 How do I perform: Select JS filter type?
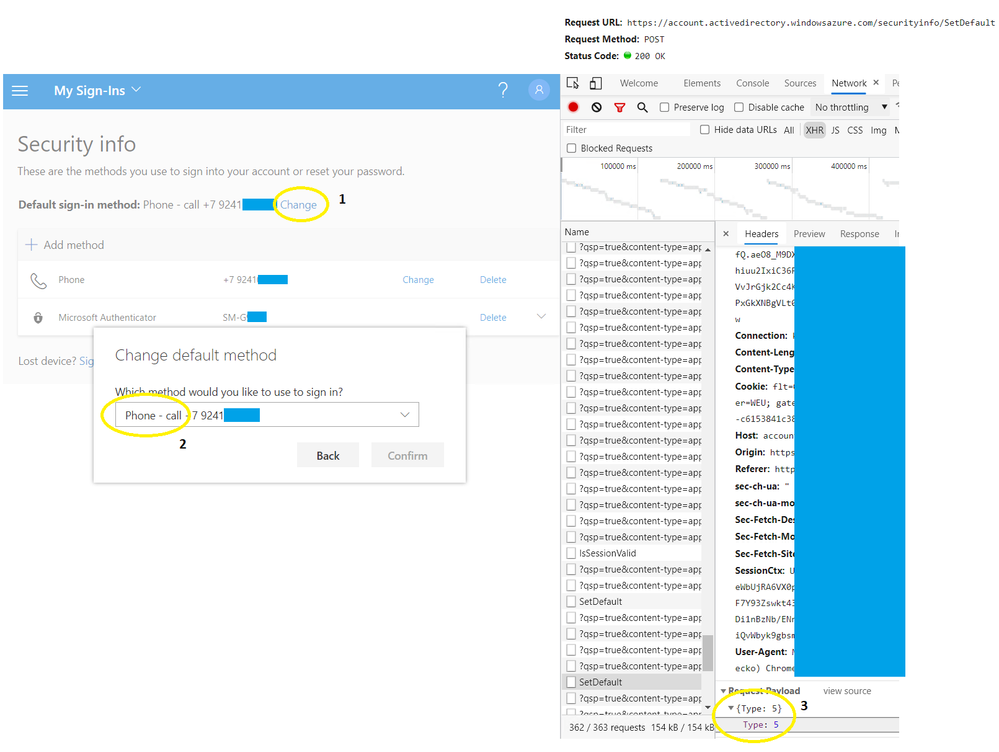[x=835, y=130]
